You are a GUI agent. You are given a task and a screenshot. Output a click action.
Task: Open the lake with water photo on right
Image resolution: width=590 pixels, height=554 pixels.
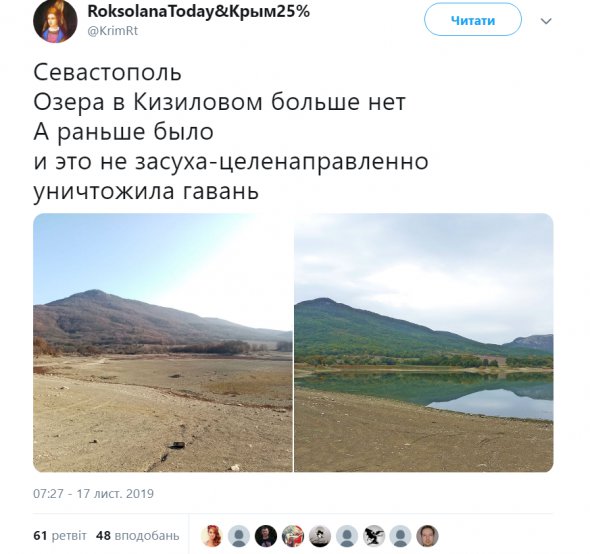(424, 342)
